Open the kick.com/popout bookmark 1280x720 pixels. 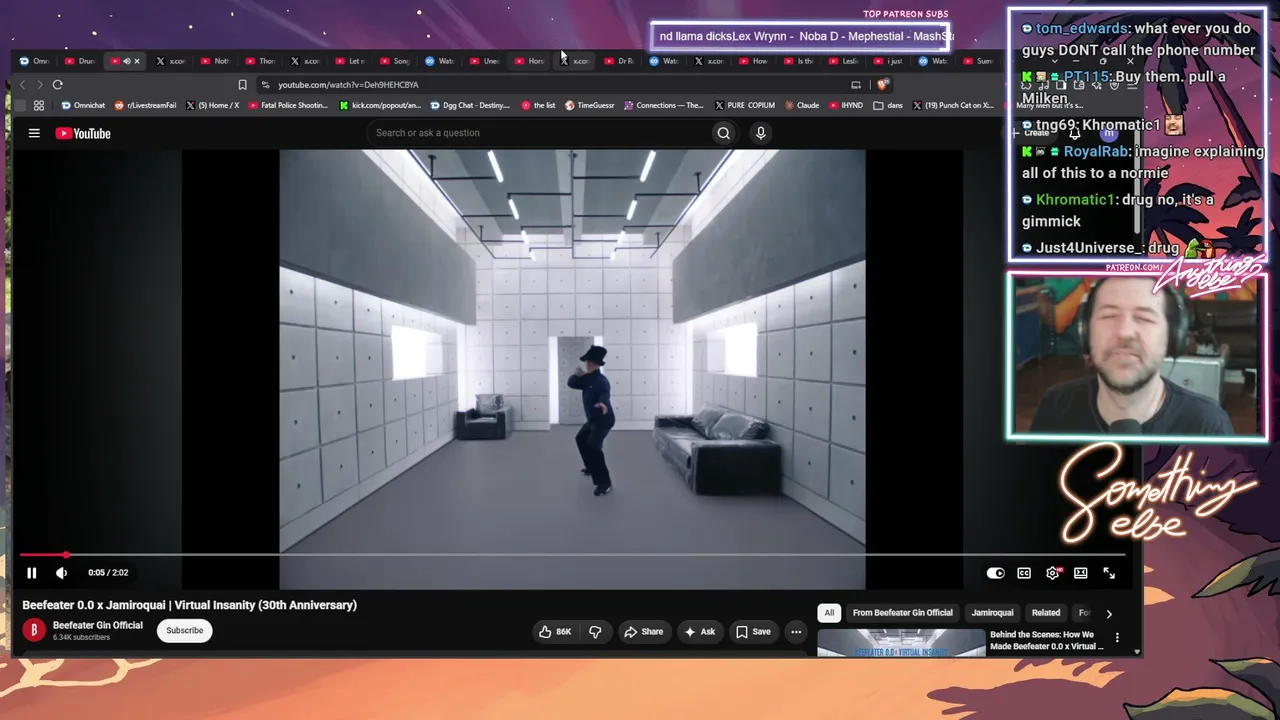coord(380,105)
